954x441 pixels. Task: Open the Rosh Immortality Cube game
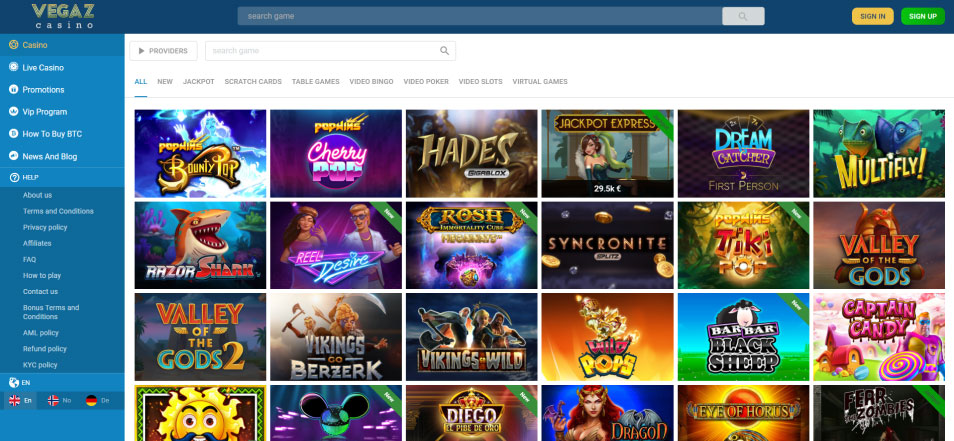click(x=472, y=245)
